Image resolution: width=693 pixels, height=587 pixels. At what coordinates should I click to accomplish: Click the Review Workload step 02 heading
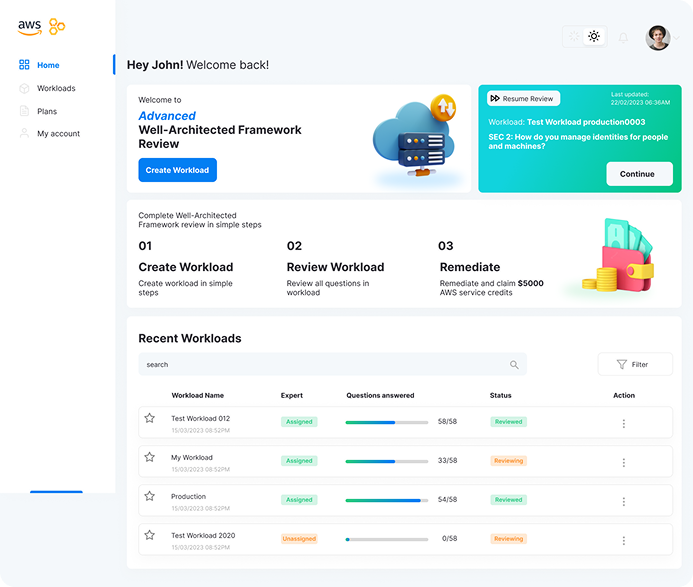pyautogui.click(x=335, y=267)
